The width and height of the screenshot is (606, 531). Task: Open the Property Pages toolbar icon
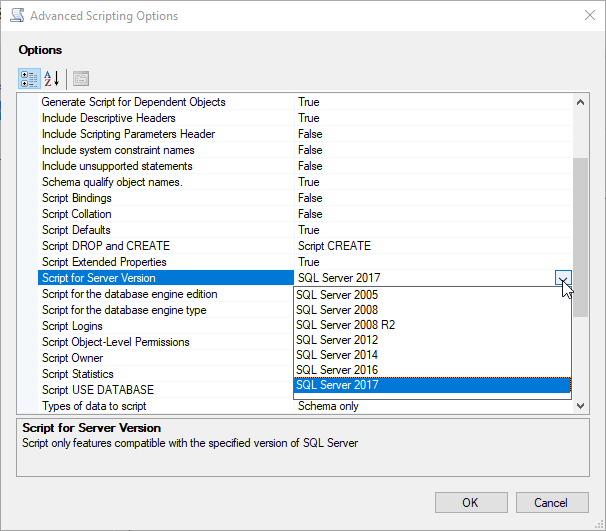click(x=81, y=79)
